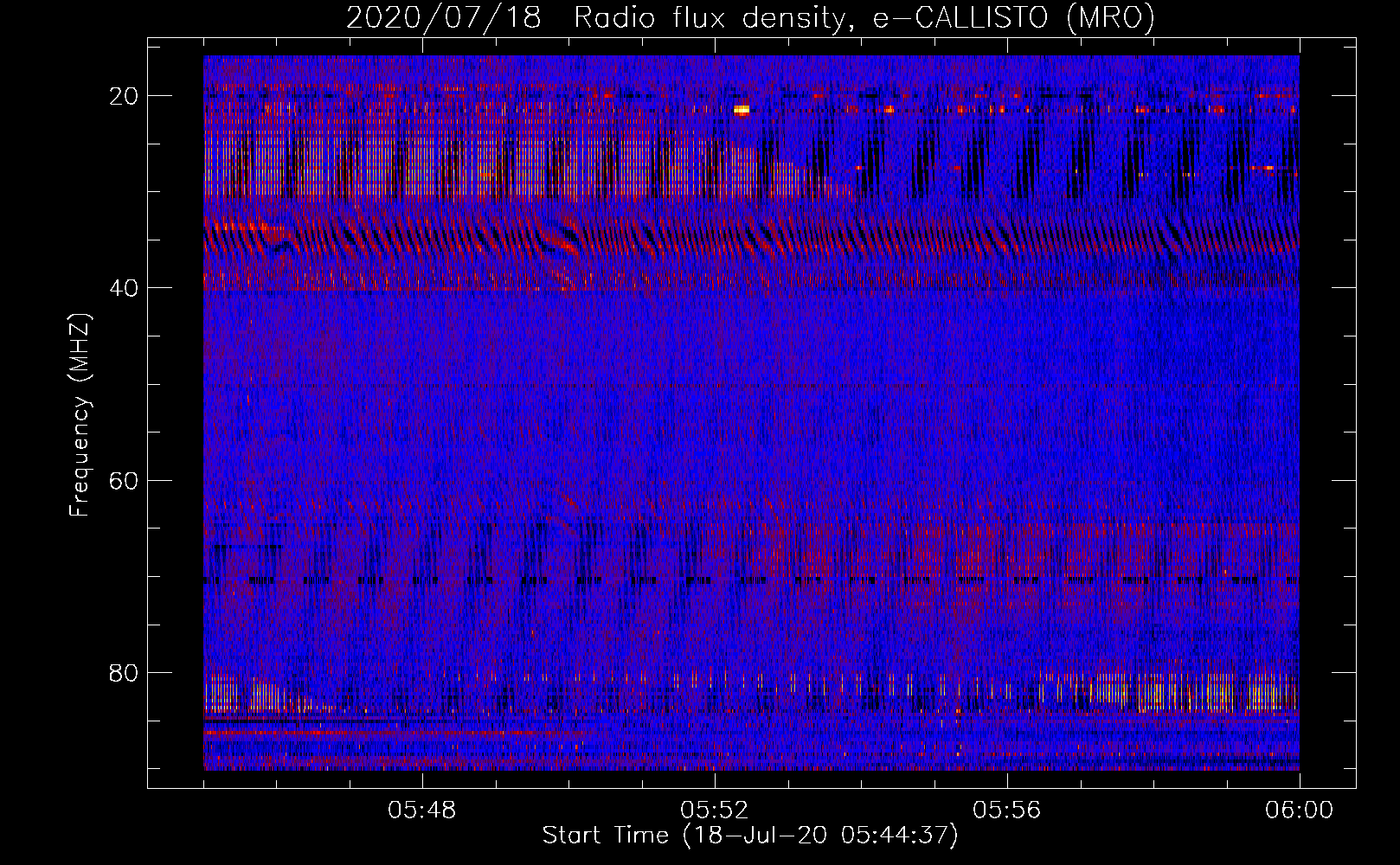Click the 40 MHz frequency tick label
This screenshot has width=1400, height=865.
(x=124, y=288)
